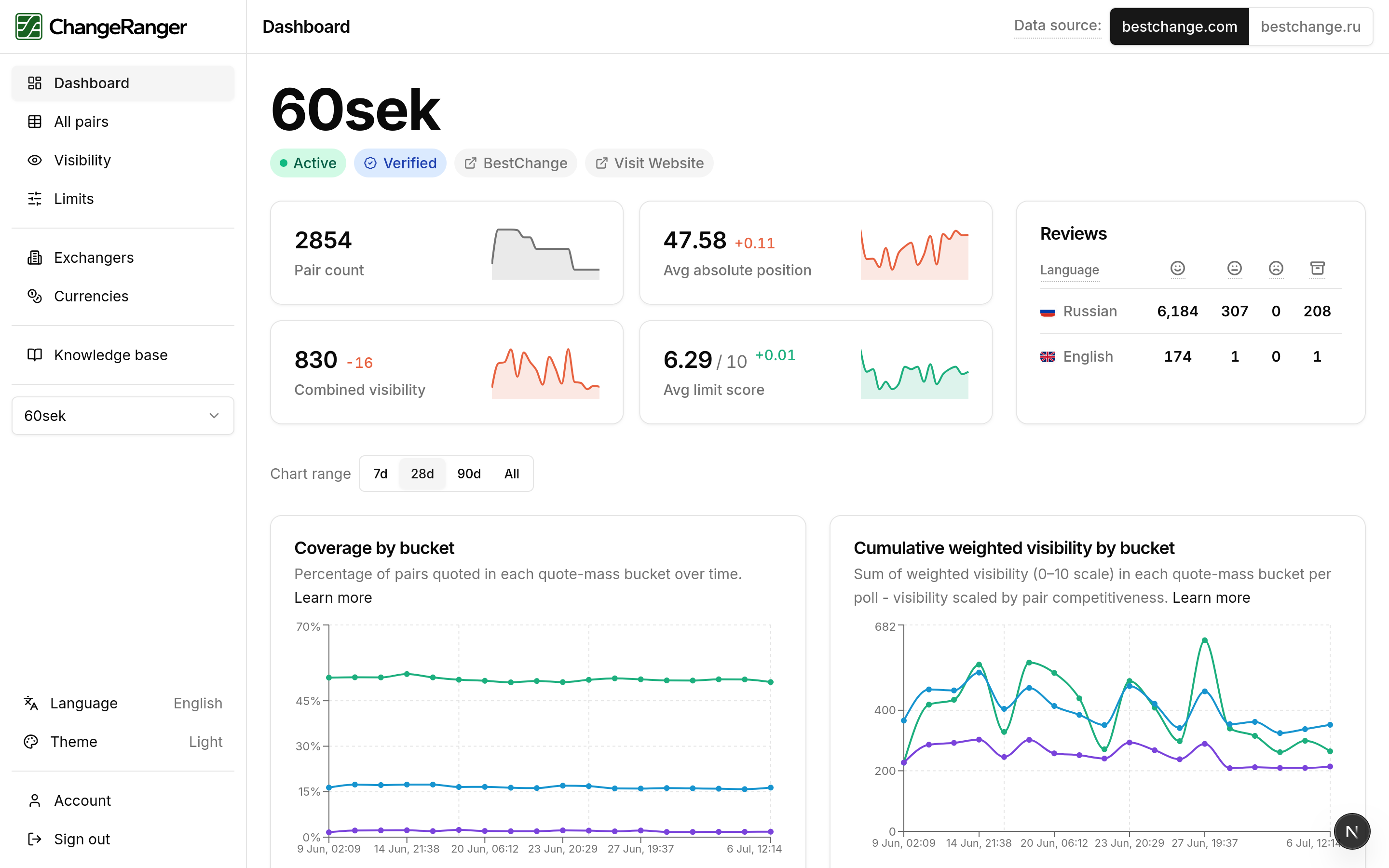Open the Limits page
The image size is (1389, 868).
pyautogui.click(x=123, y=199)
